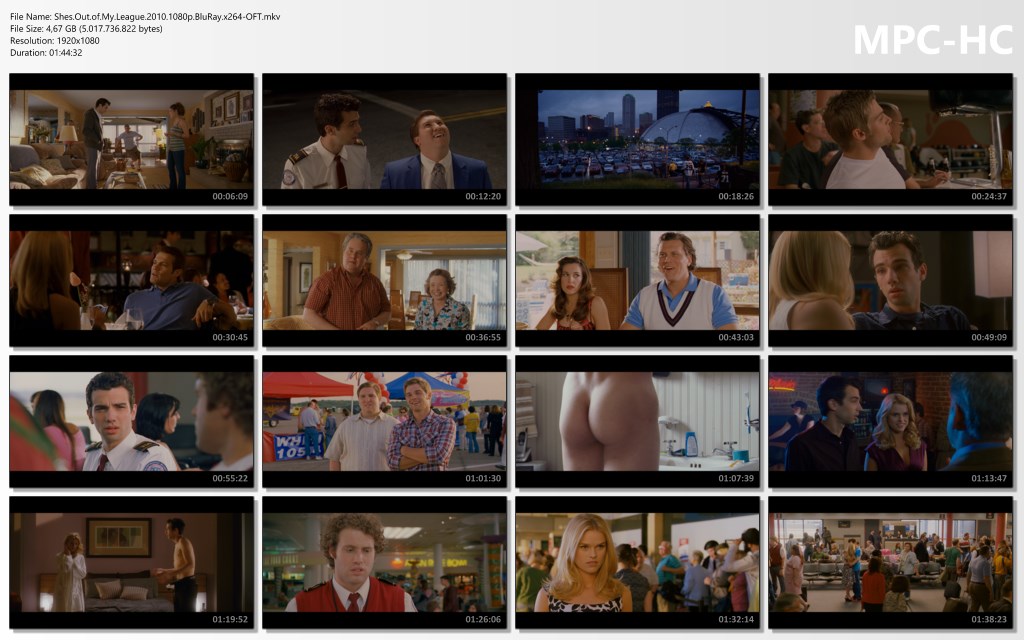Click the Duration 01:44:32 text
The image size is (1024, 640).
coord(46,53)
